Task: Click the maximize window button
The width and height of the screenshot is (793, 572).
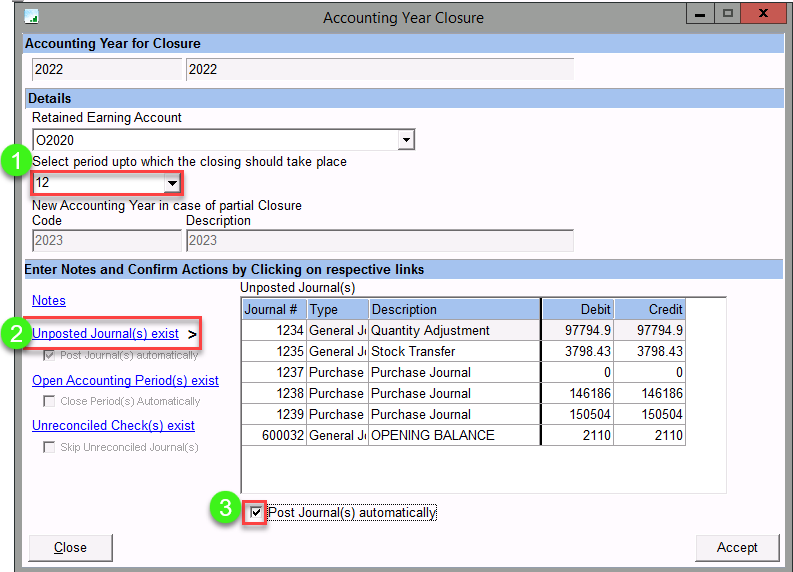Action: [727, 14]
